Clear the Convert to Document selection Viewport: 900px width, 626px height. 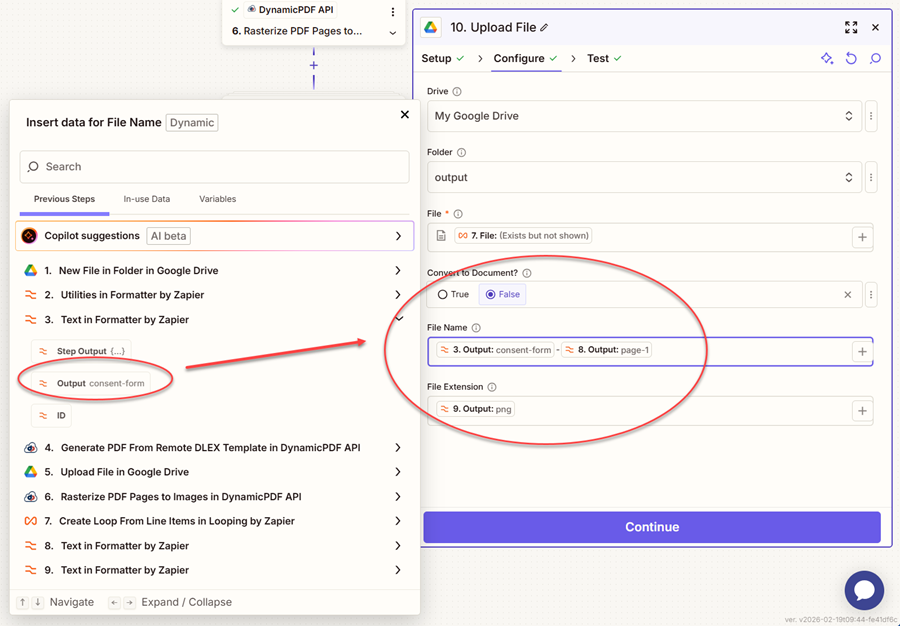(x=847, y=295)
